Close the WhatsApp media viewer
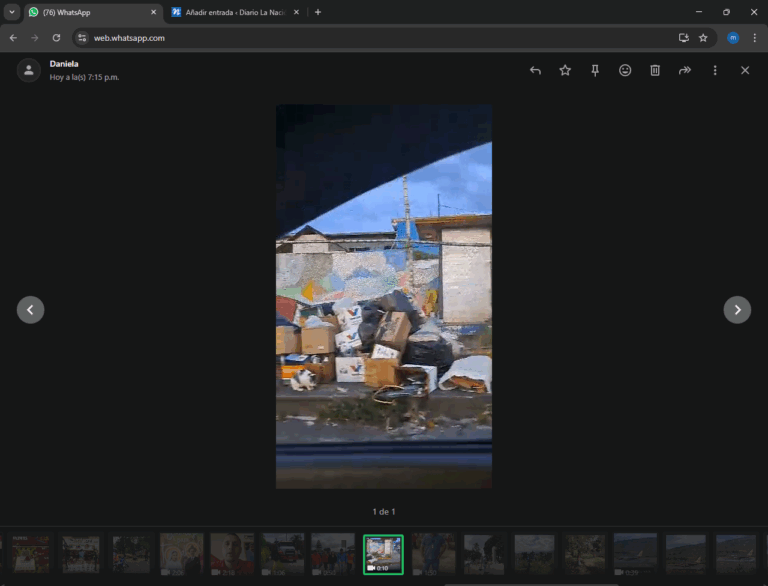 [x=745, y=70]
